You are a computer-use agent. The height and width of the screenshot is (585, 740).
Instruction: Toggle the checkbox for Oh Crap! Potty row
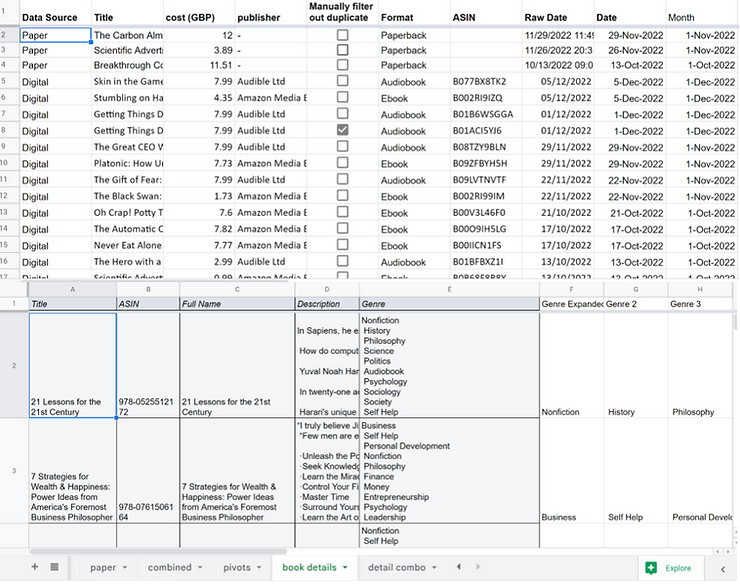tap(343, 212)
